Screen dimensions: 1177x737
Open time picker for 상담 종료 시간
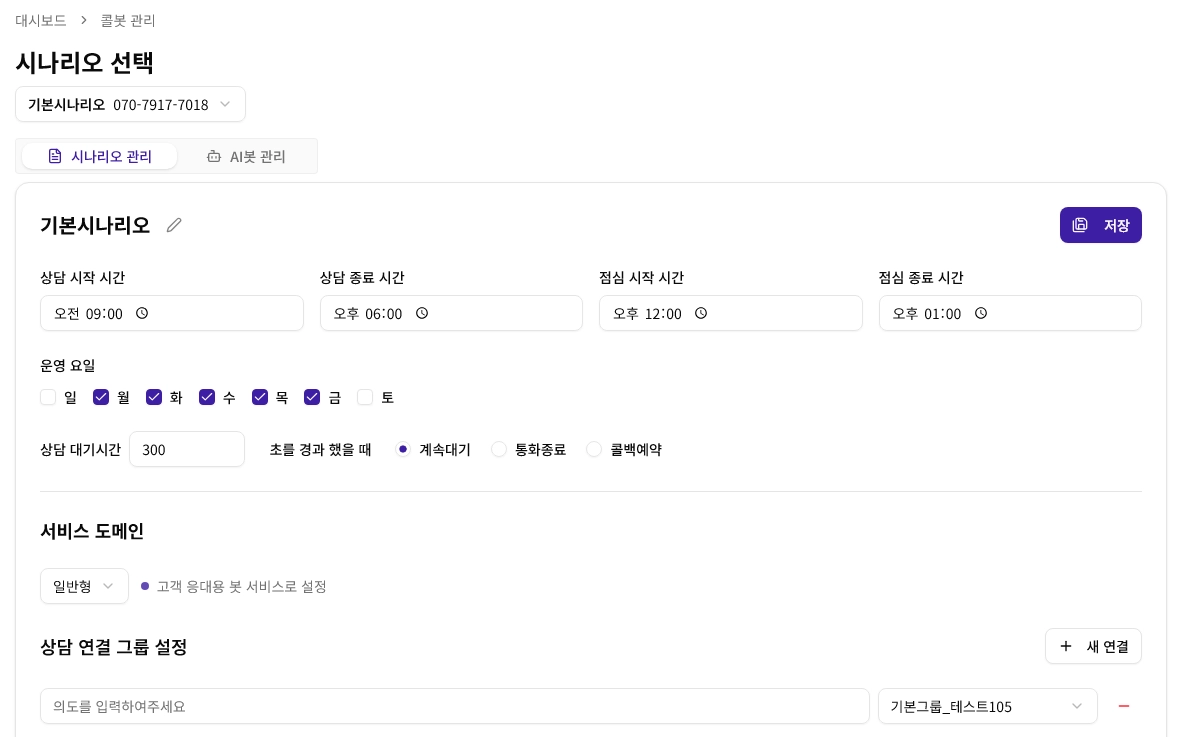422,313
